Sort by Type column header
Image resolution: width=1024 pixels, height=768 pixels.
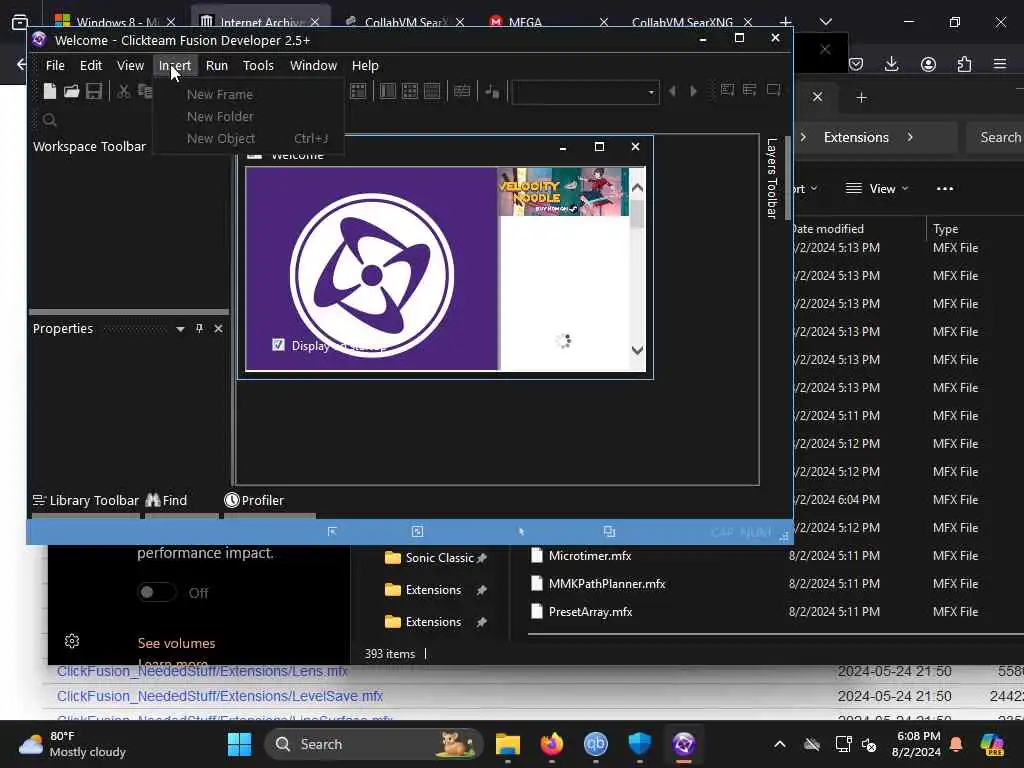coord(945,229)
